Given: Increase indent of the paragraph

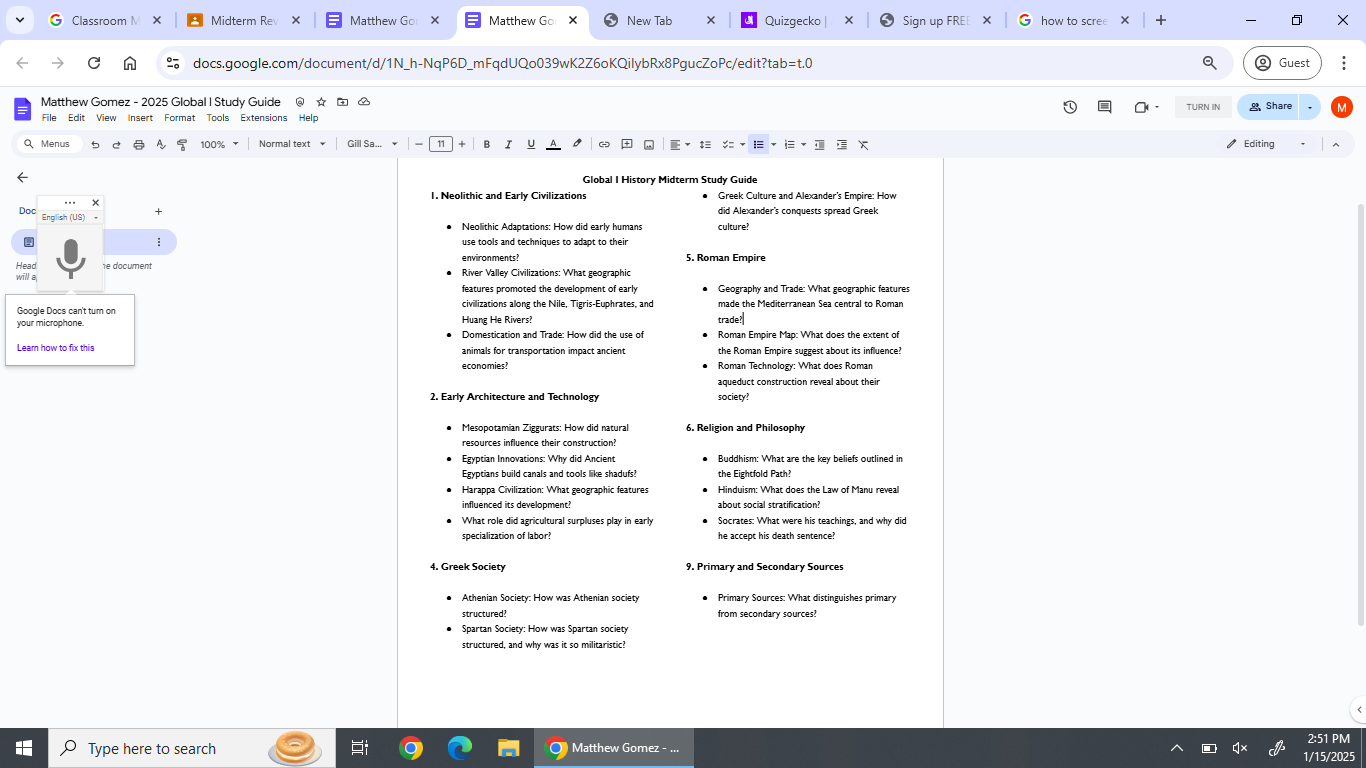Looking at the screenshot, I should [x=841, y=144].
